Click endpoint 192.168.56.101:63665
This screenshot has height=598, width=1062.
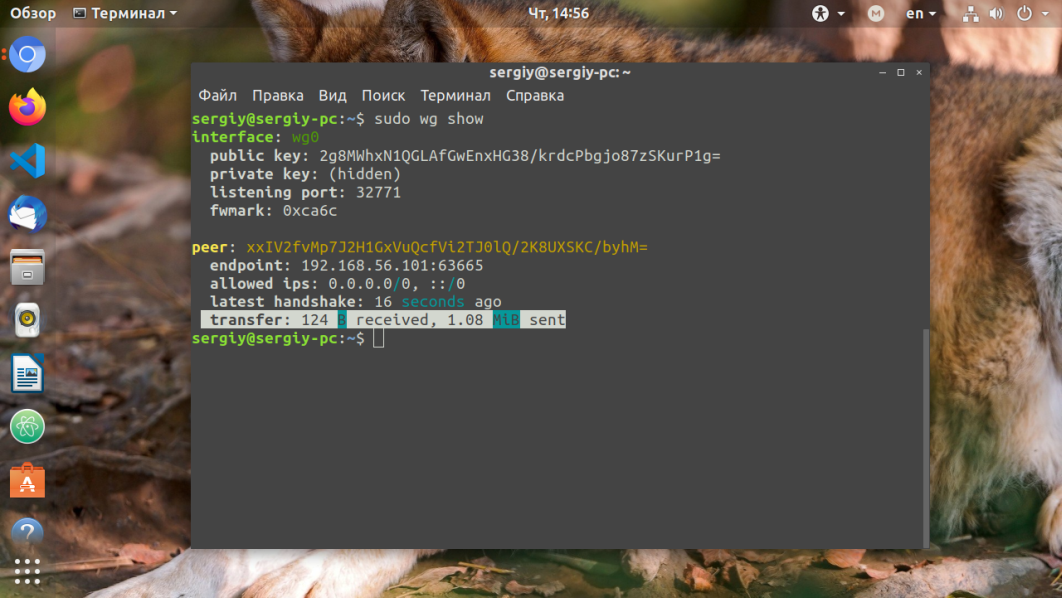(392, 265)
